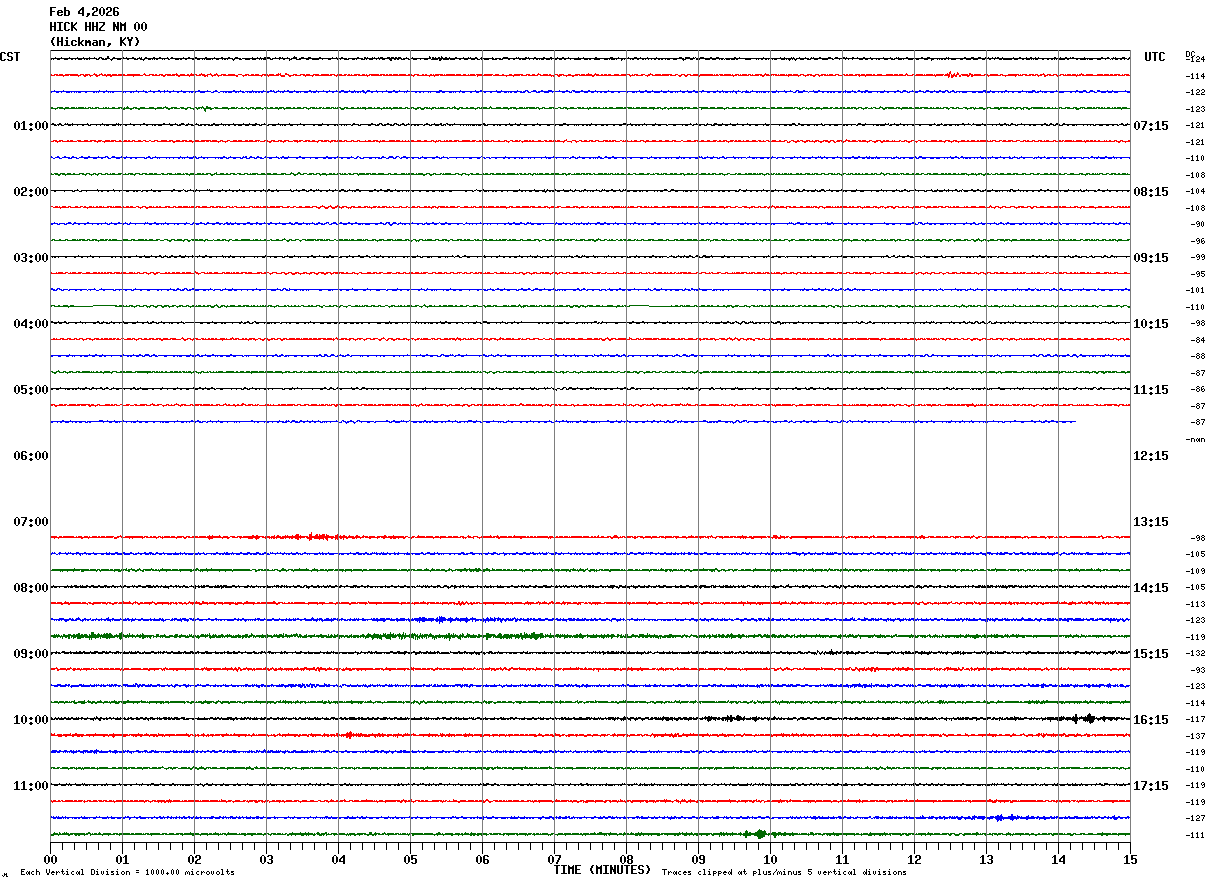Click the Feb 4,2026 date header
The image size is (1210, 886).
[84, 12]
